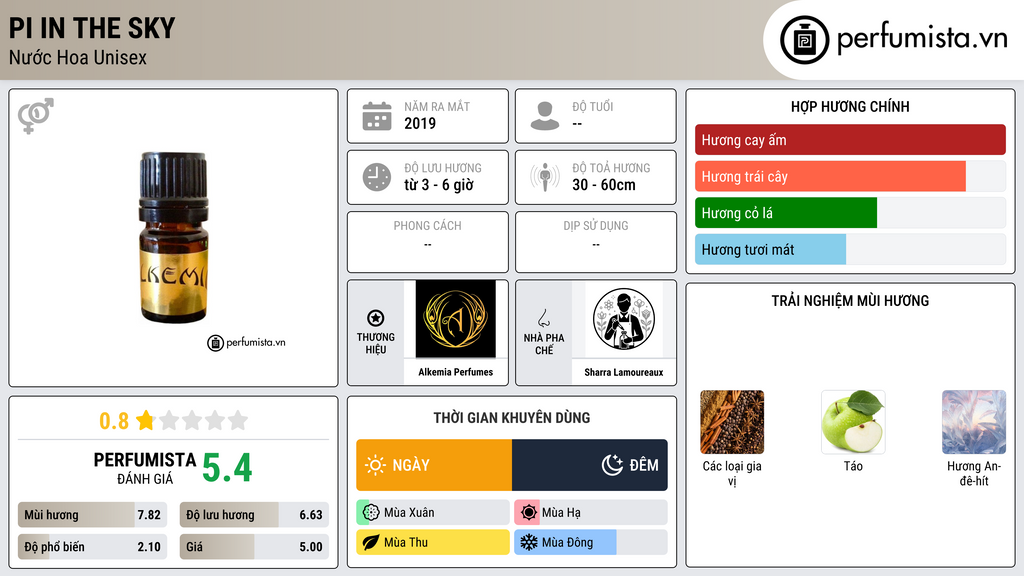Open the Alkemia Perfumes brand link

[x=455, y=372]
